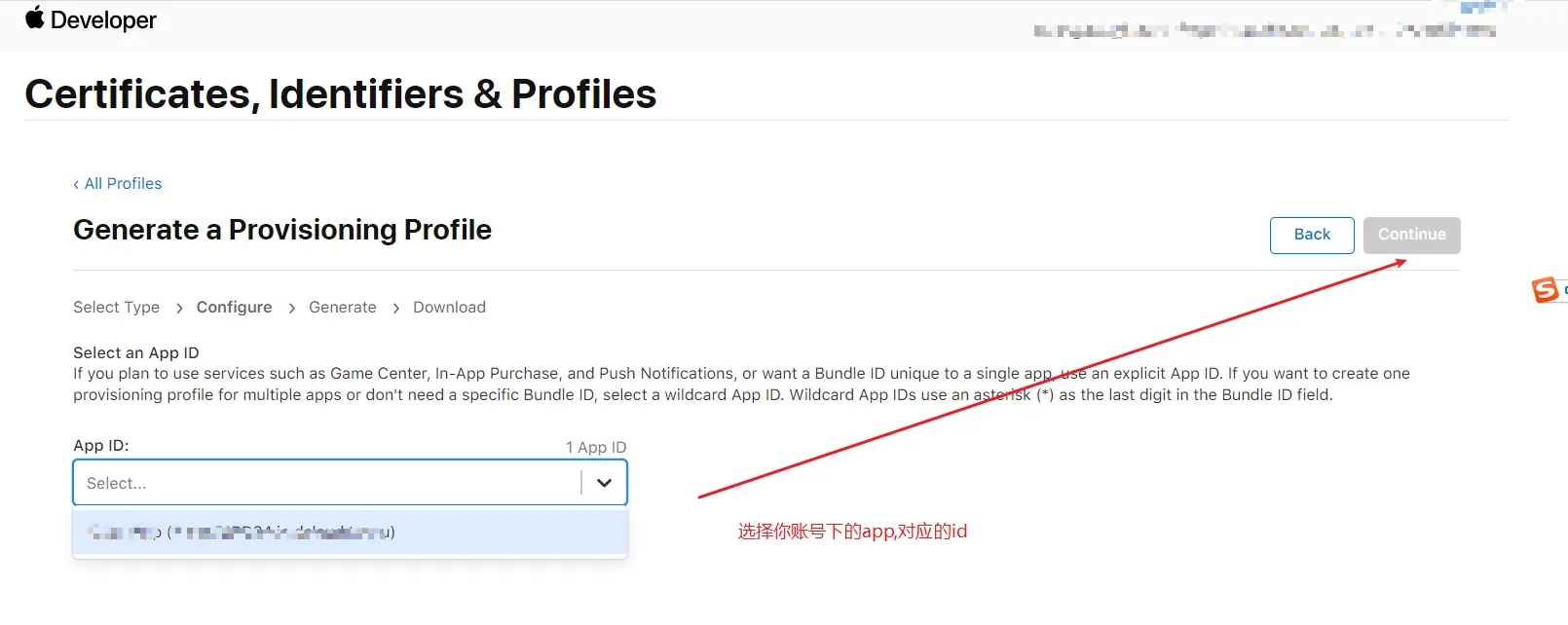Jump to the Generate step
The height and width of the screenshot is (625, 1568).
[342, 308]
